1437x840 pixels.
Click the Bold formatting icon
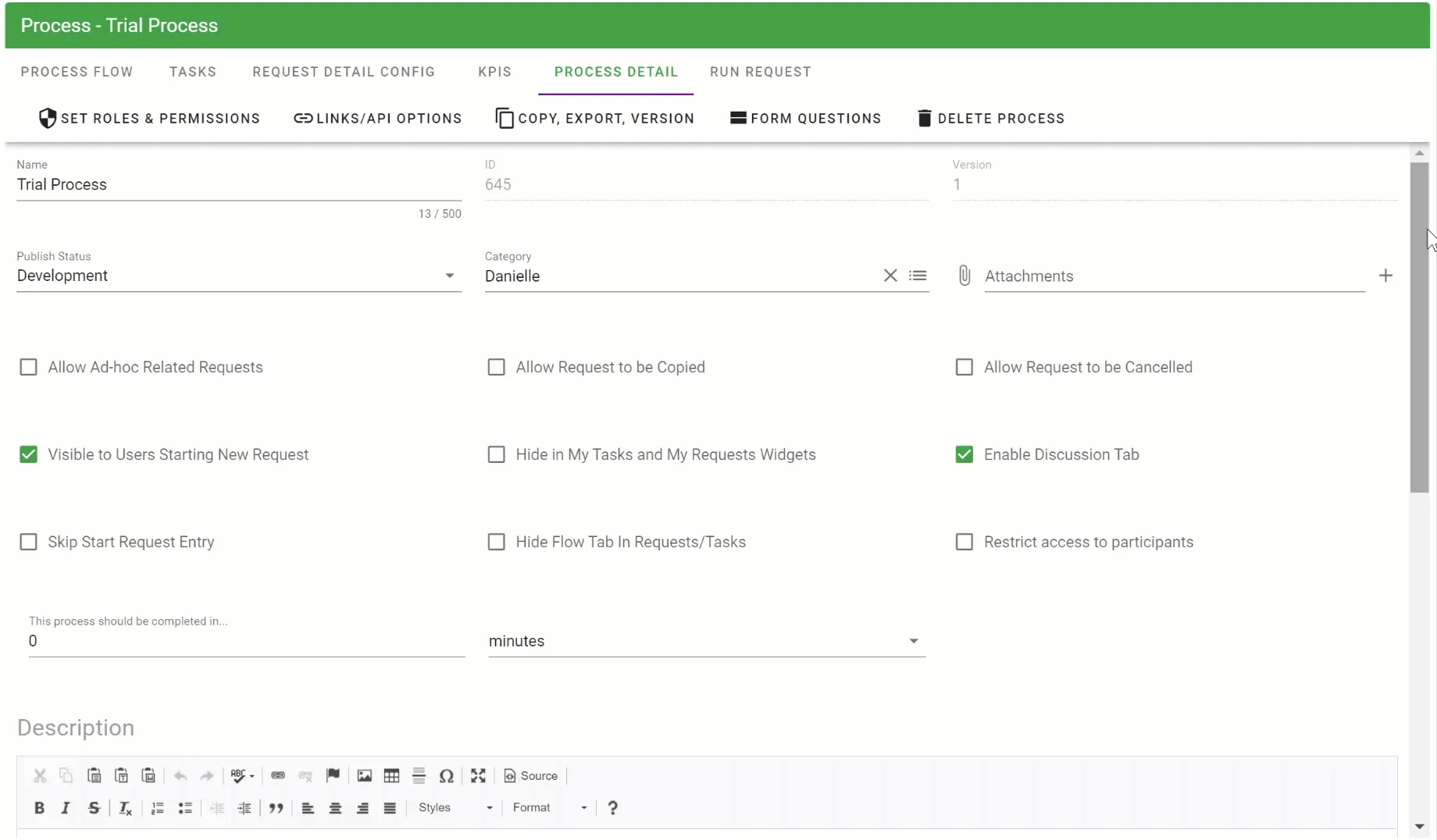(39, 808)
